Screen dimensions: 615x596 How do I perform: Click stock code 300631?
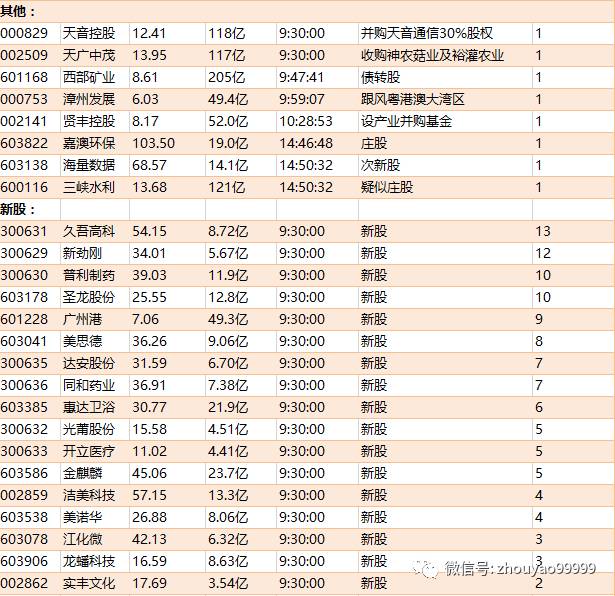click(24, 231)
